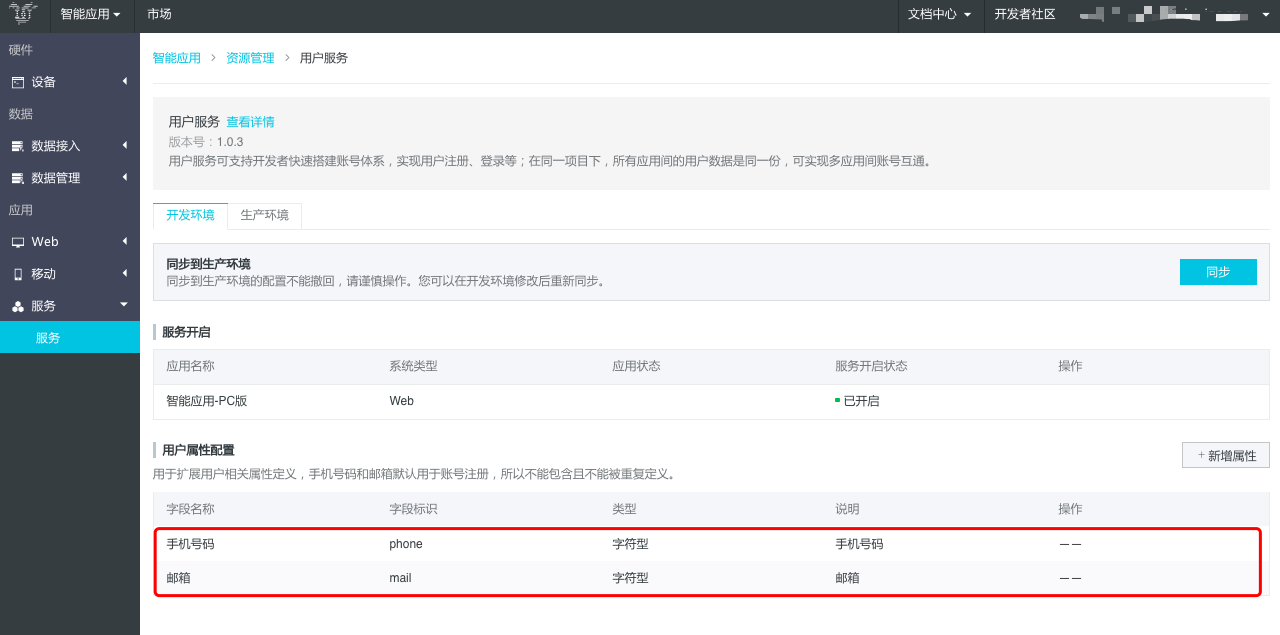Click the 应用名称 column header

190,366
